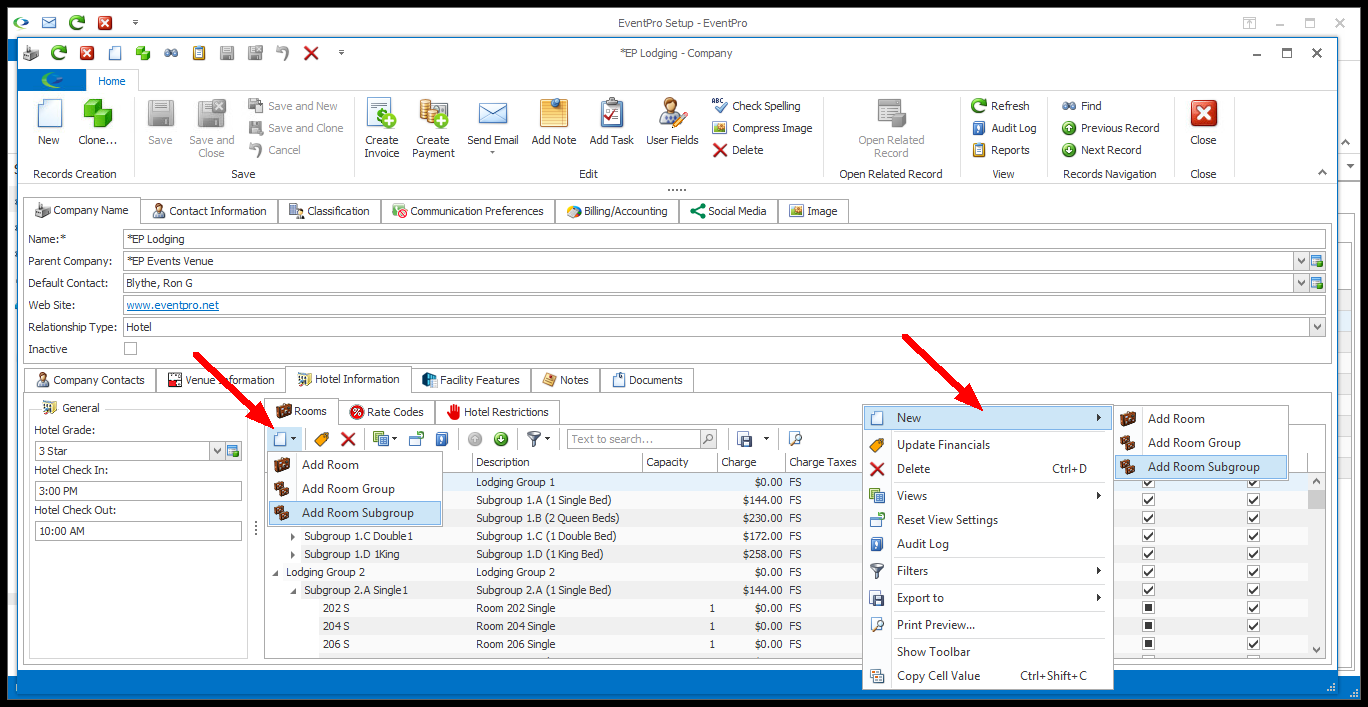Click the green refresh icon in Company quick access bar
The height and width of the screenshot is (707, 1368).
point(59,53)
